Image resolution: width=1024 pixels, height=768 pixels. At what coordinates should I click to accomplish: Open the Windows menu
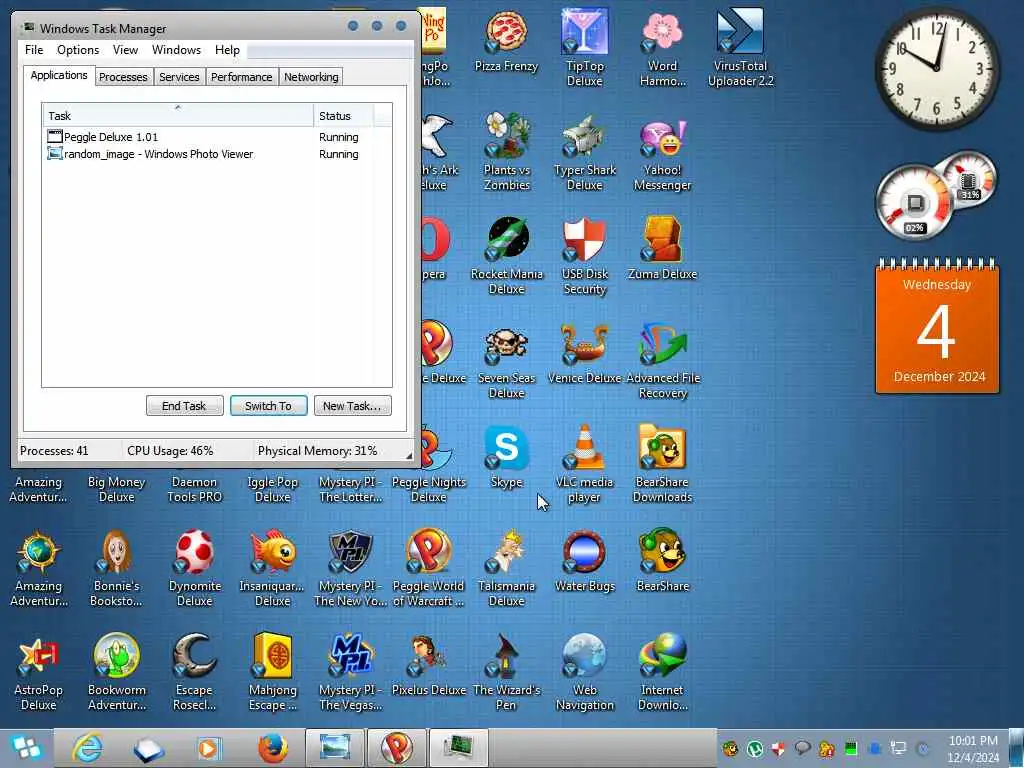coord(176,50)
